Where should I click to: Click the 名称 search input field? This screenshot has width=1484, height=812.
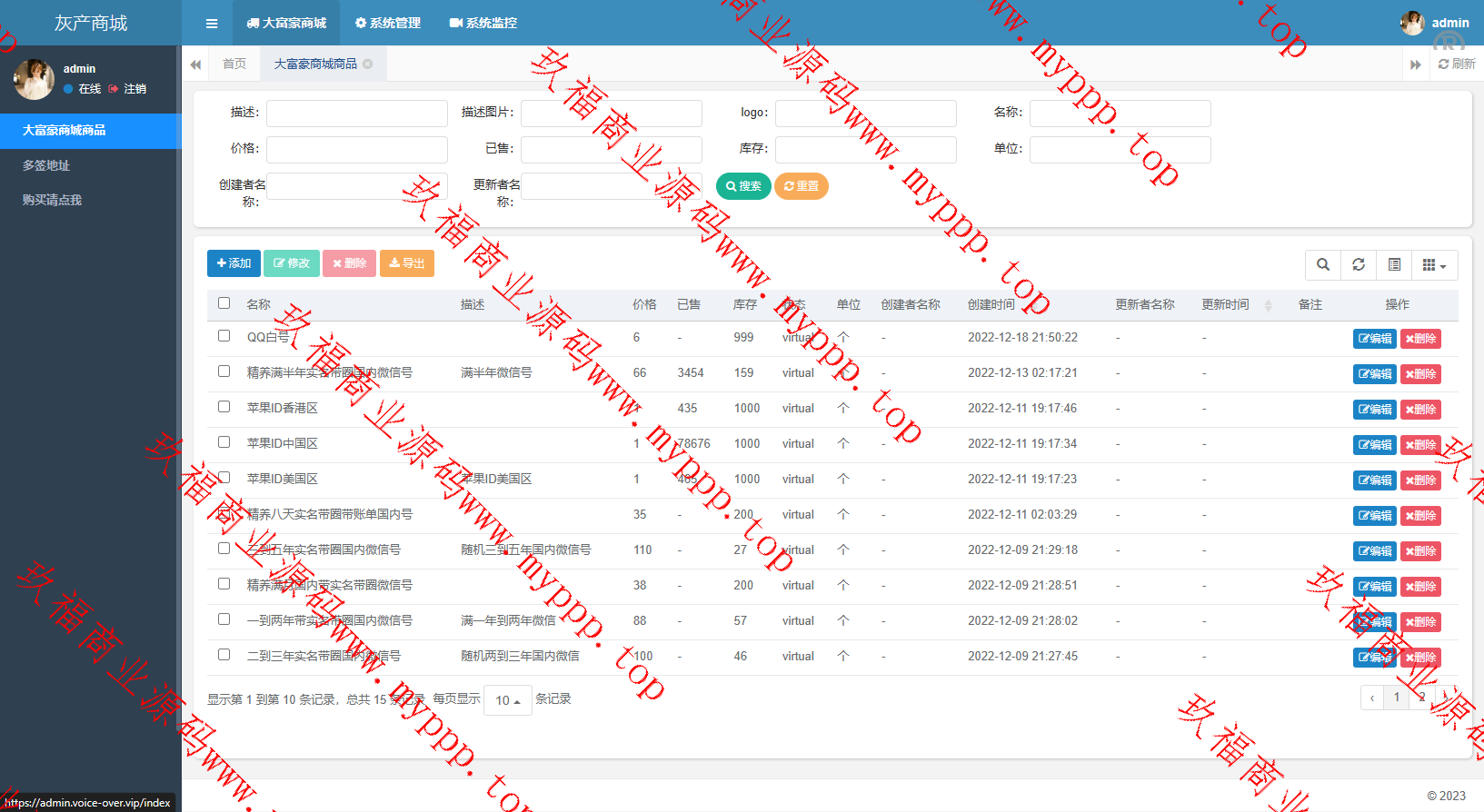(x=1120, y=114)
